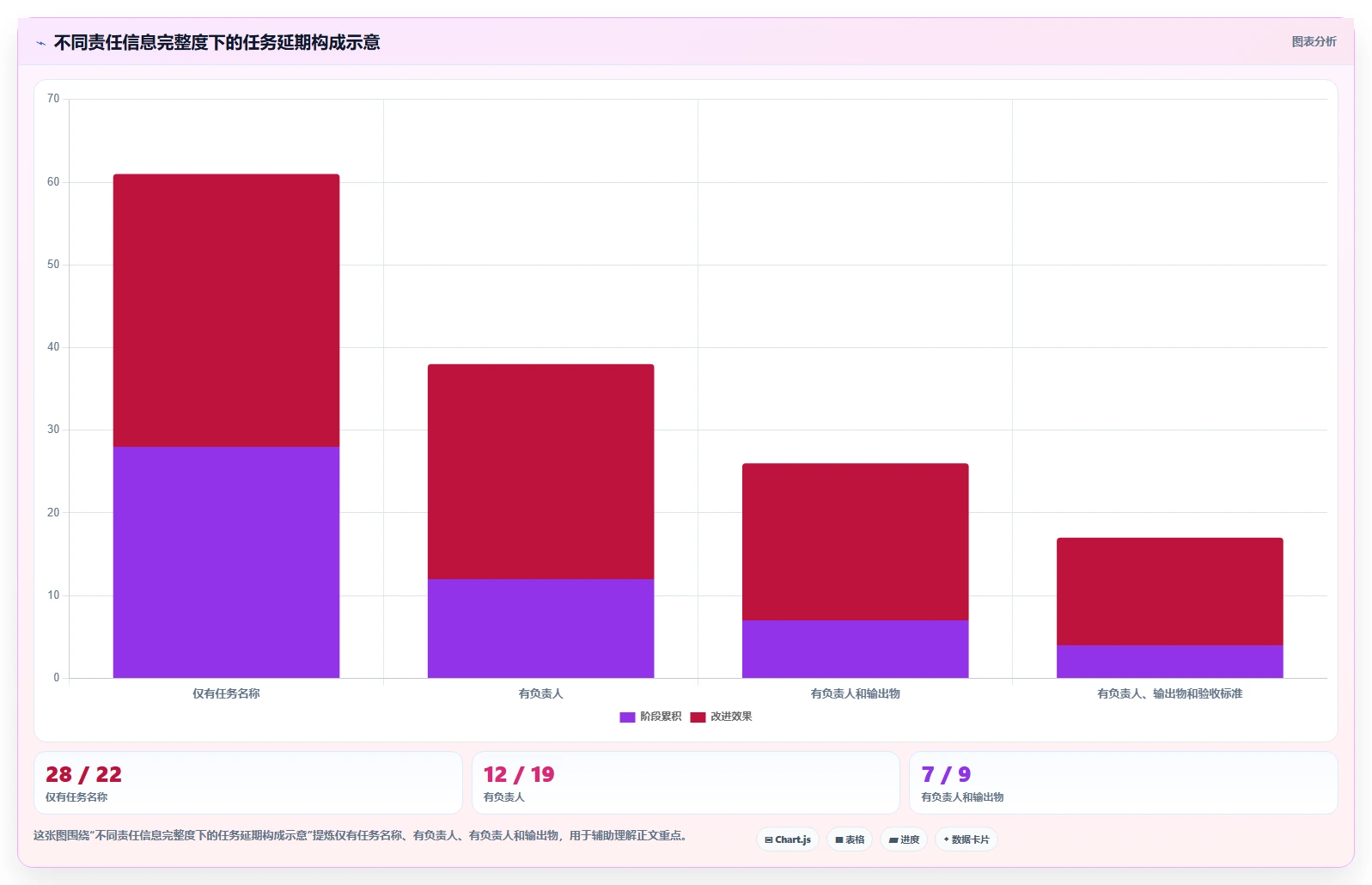Click the y-axis value 50
1372x885 pixels.
click(53, 265)
